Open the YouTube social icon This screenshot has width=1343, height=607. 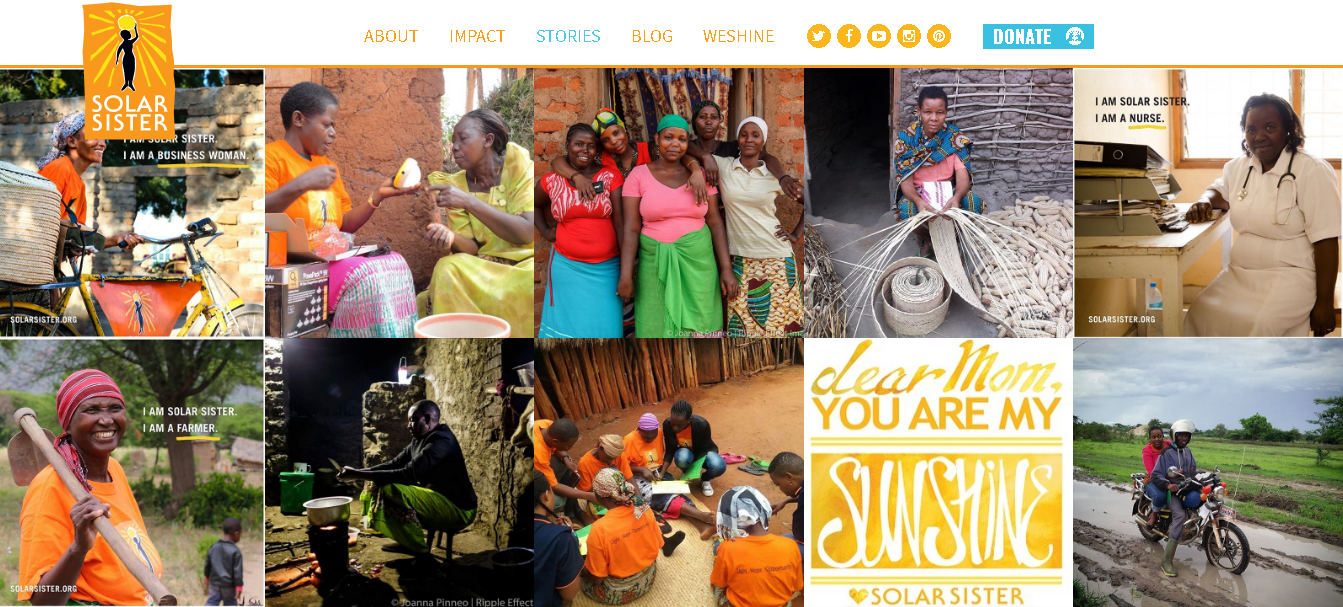click(x=879, y=36)
